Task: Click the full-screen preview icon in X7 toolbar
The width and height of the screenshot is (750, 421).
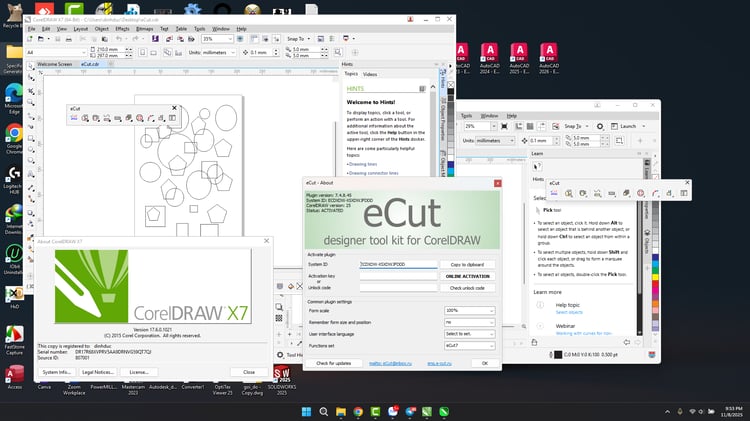Action: (240, 39)
